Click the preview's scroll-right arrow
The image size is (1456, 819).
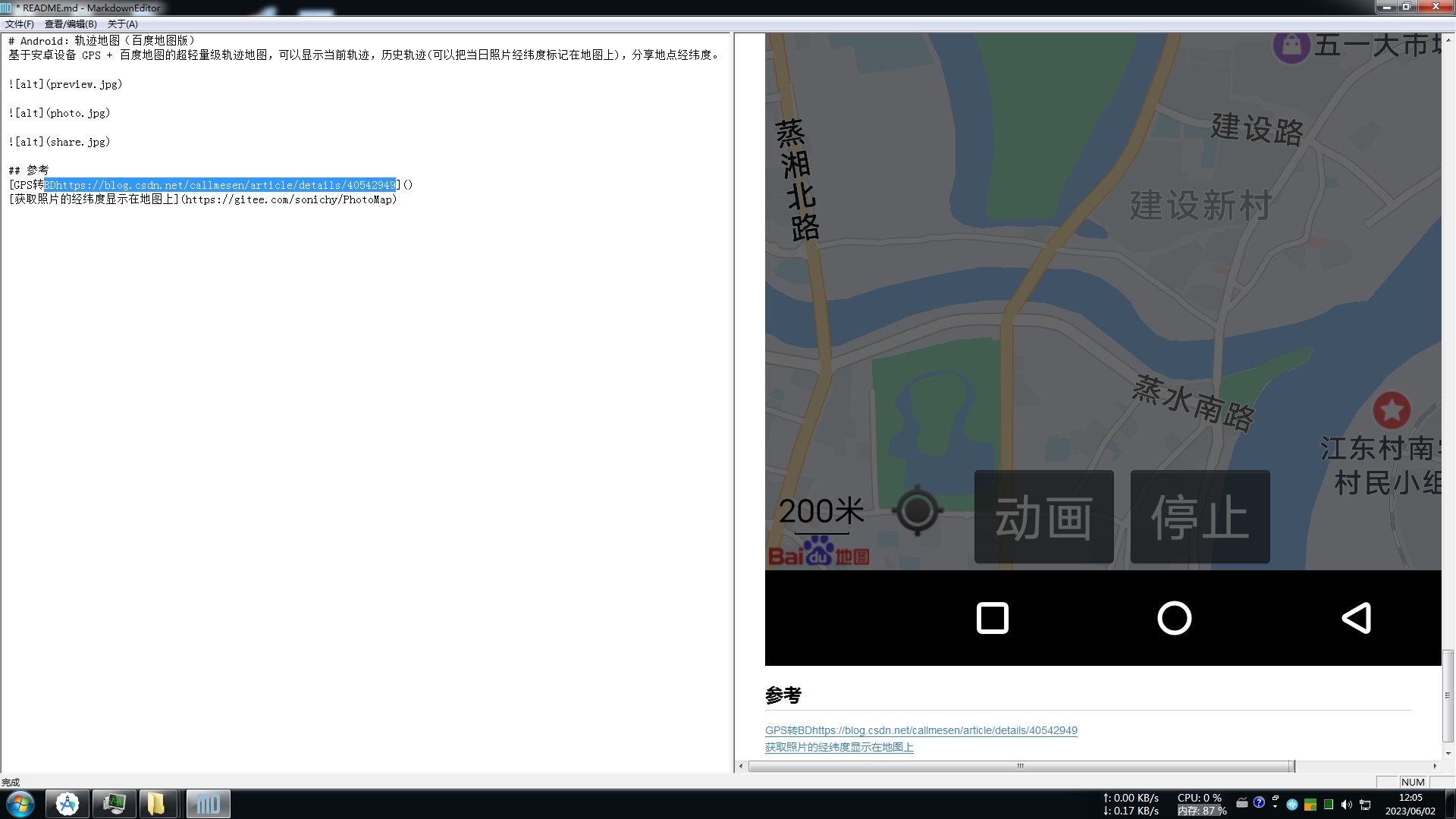tap(1435, 766)
